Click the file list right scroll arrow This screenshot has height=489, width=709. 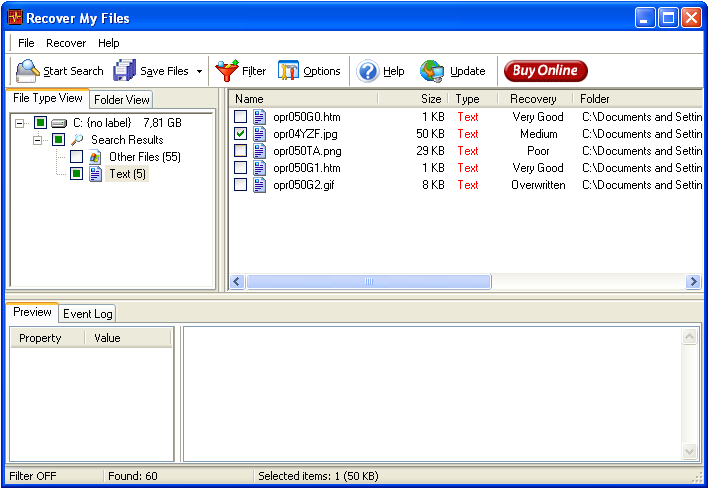point(693,281)
